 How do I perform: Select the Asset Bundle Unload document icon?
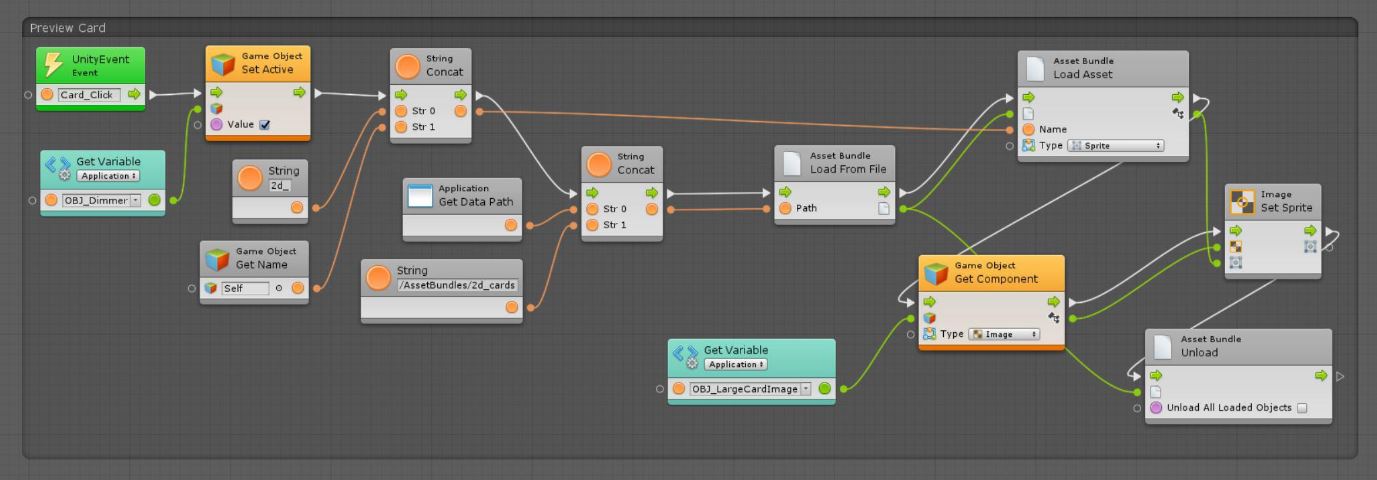[x=1162, y=346]
